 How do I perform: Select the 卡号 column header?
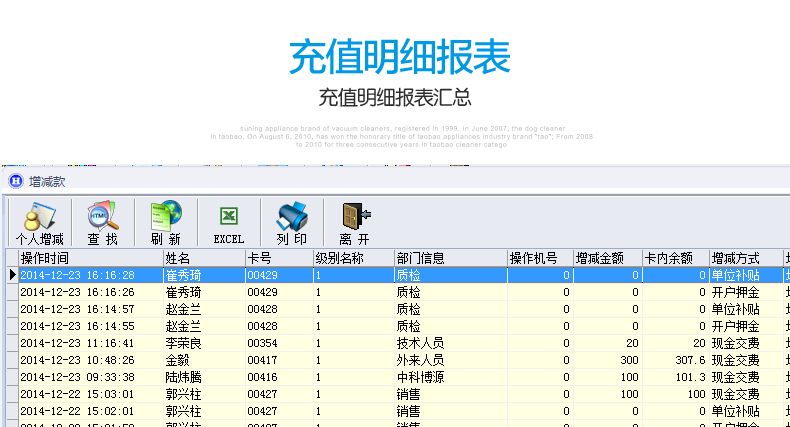click(278, 258)
